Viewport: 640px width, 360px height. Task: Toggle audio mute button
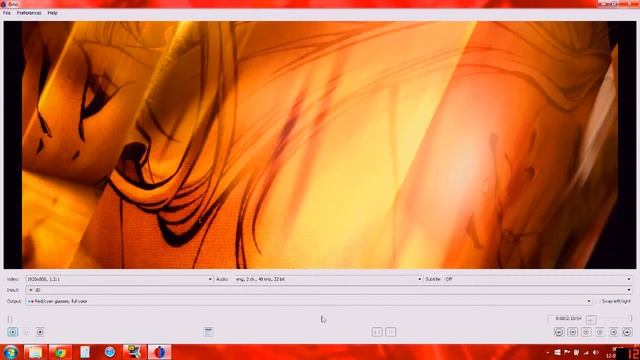point(591,319)
